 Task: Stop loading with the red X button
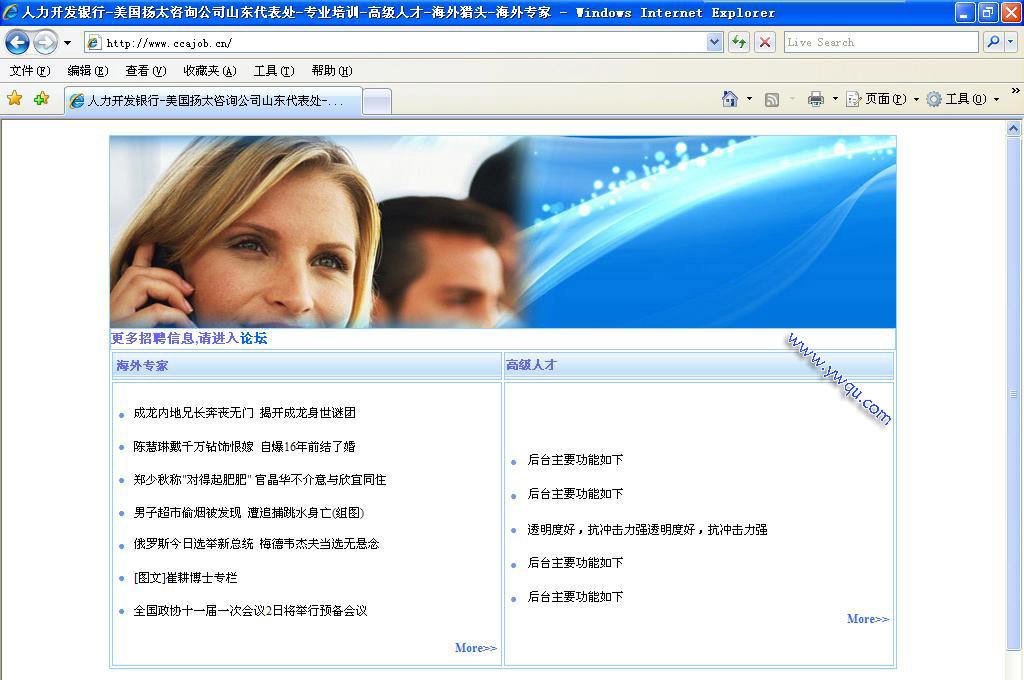tap(764, 42)
